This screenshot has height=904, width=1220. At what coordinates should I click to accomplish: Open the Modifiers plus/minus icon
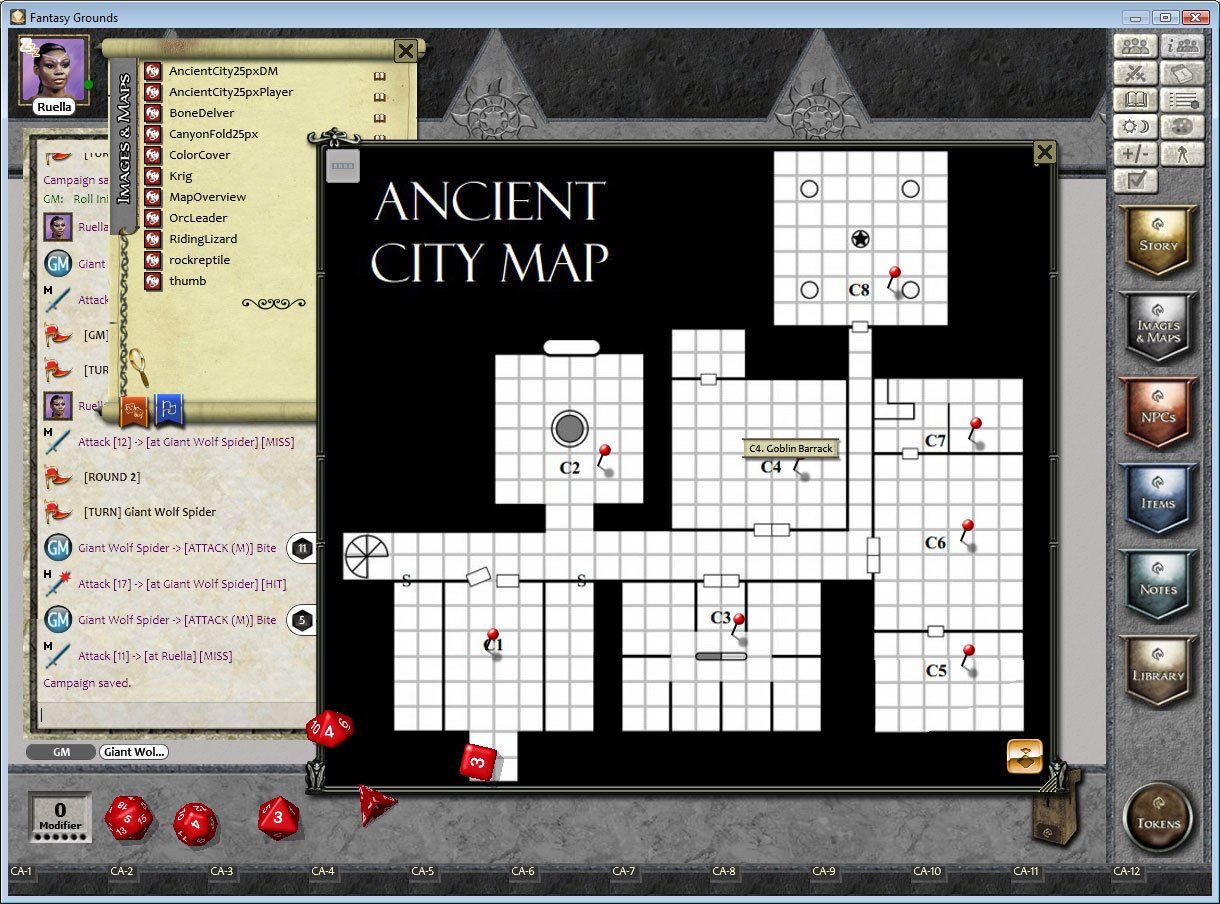(x=1135, y=154)
